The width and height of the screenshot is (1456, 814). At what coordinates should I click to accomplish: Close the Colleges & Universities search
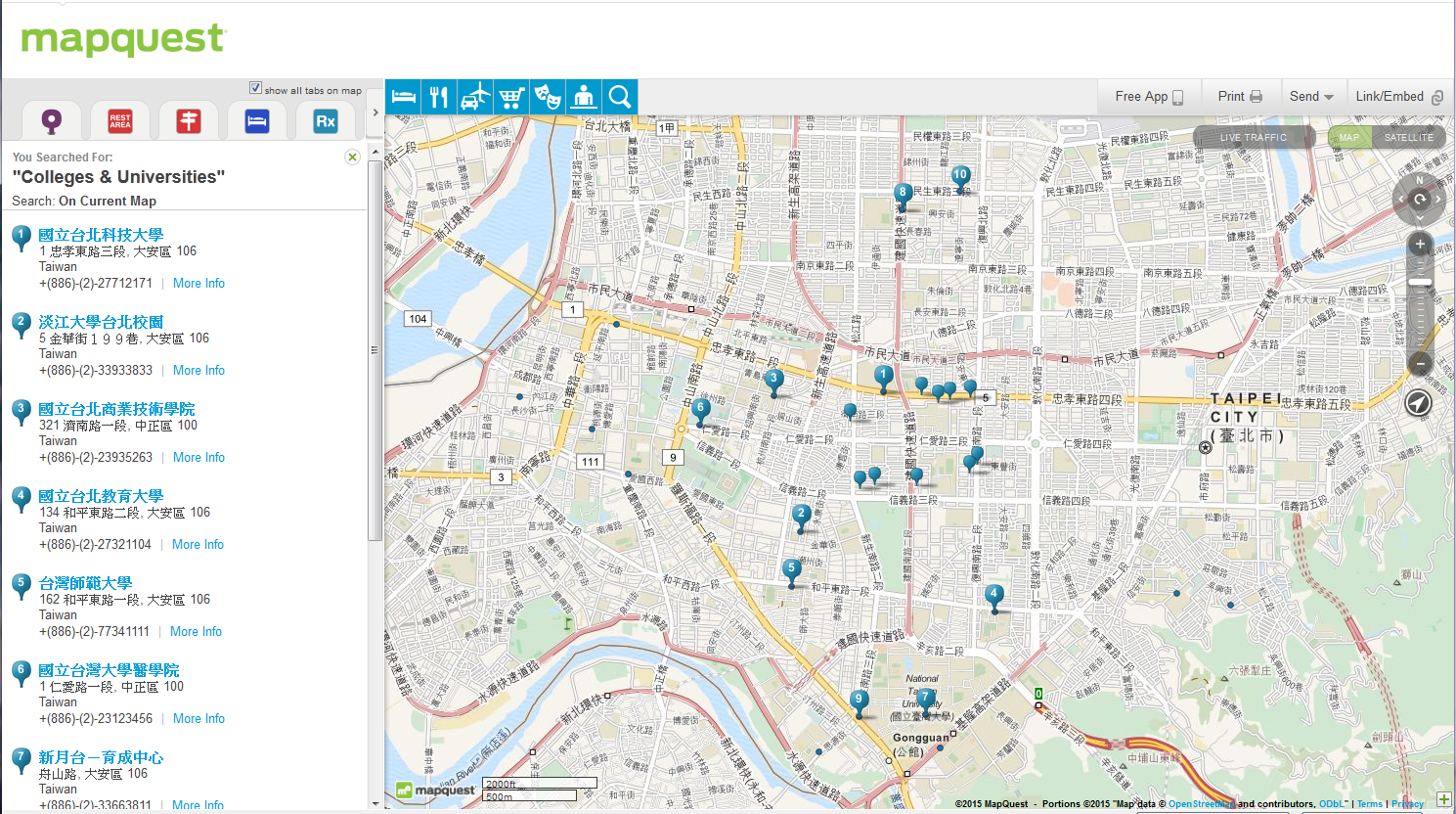(352, 157)
